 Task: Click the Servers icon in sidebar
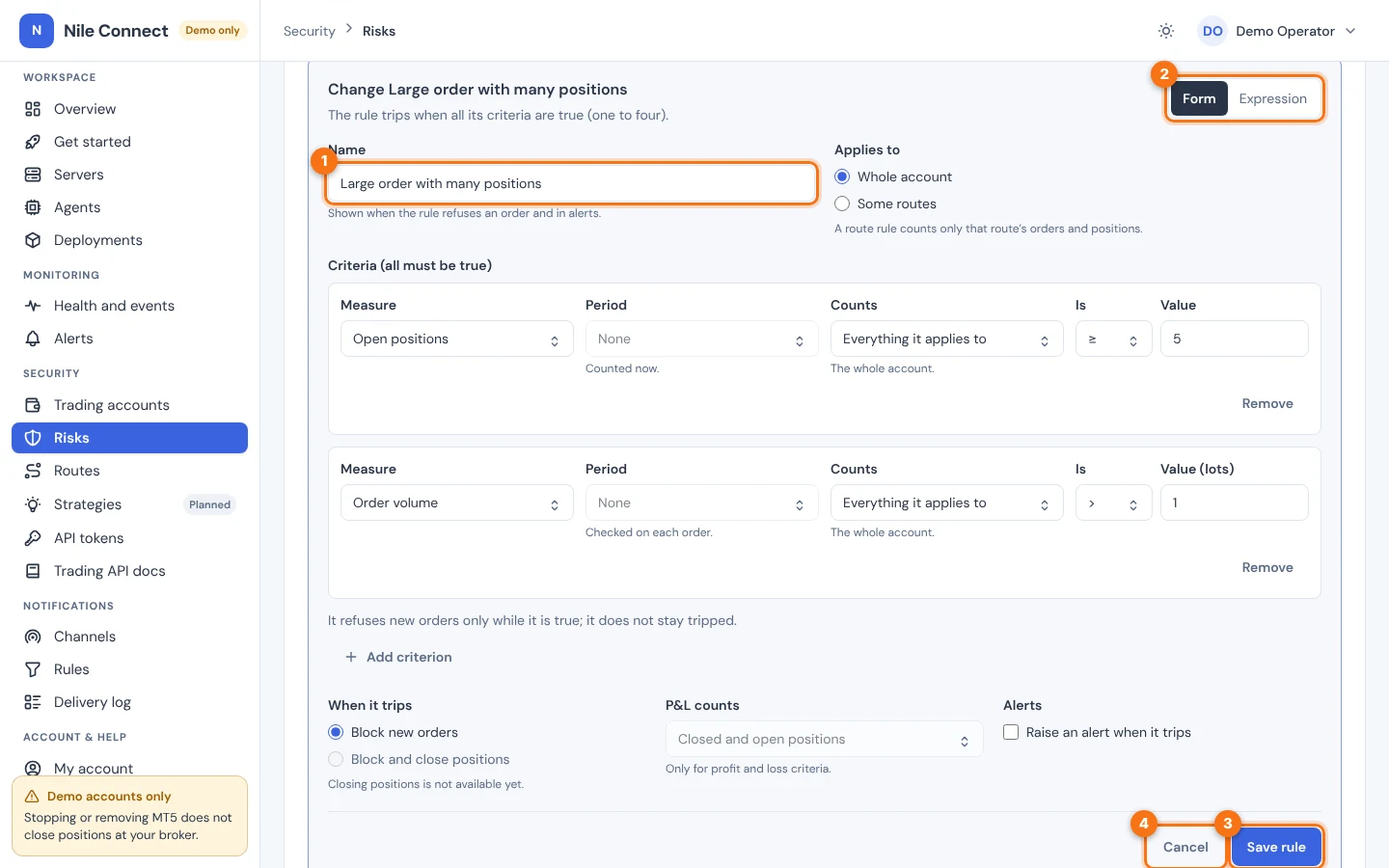33,175
